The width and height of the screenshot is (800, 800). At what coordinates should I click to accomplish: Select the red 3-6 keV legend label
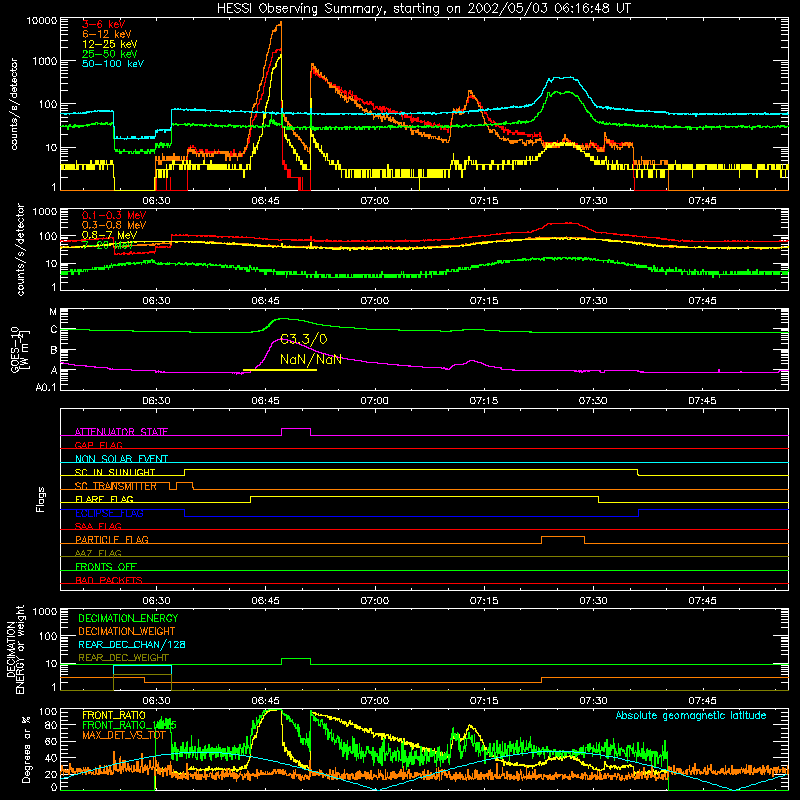click(104, 24)
